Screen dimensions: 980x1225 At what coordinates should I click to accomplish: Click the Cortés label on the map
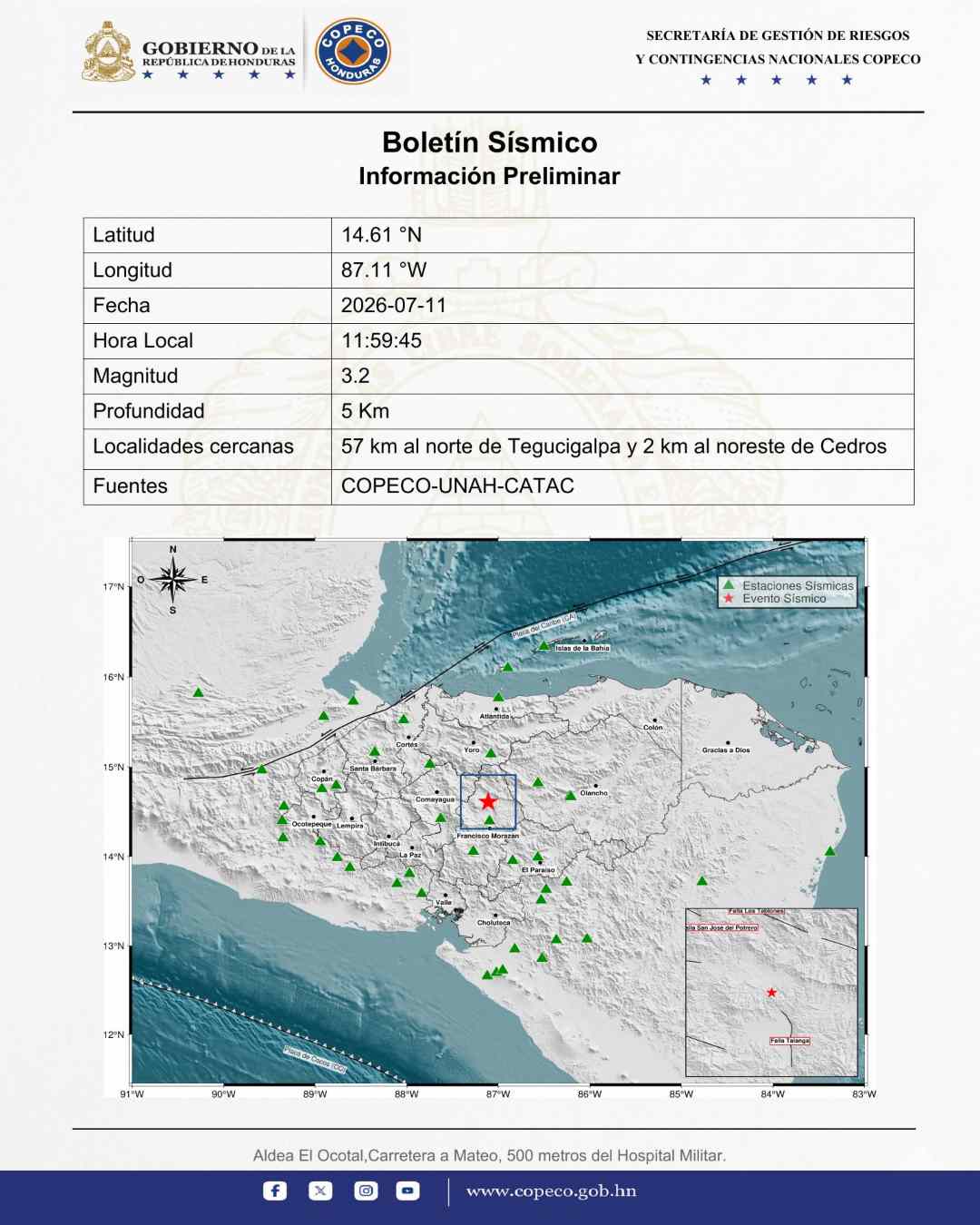point(407,745)
